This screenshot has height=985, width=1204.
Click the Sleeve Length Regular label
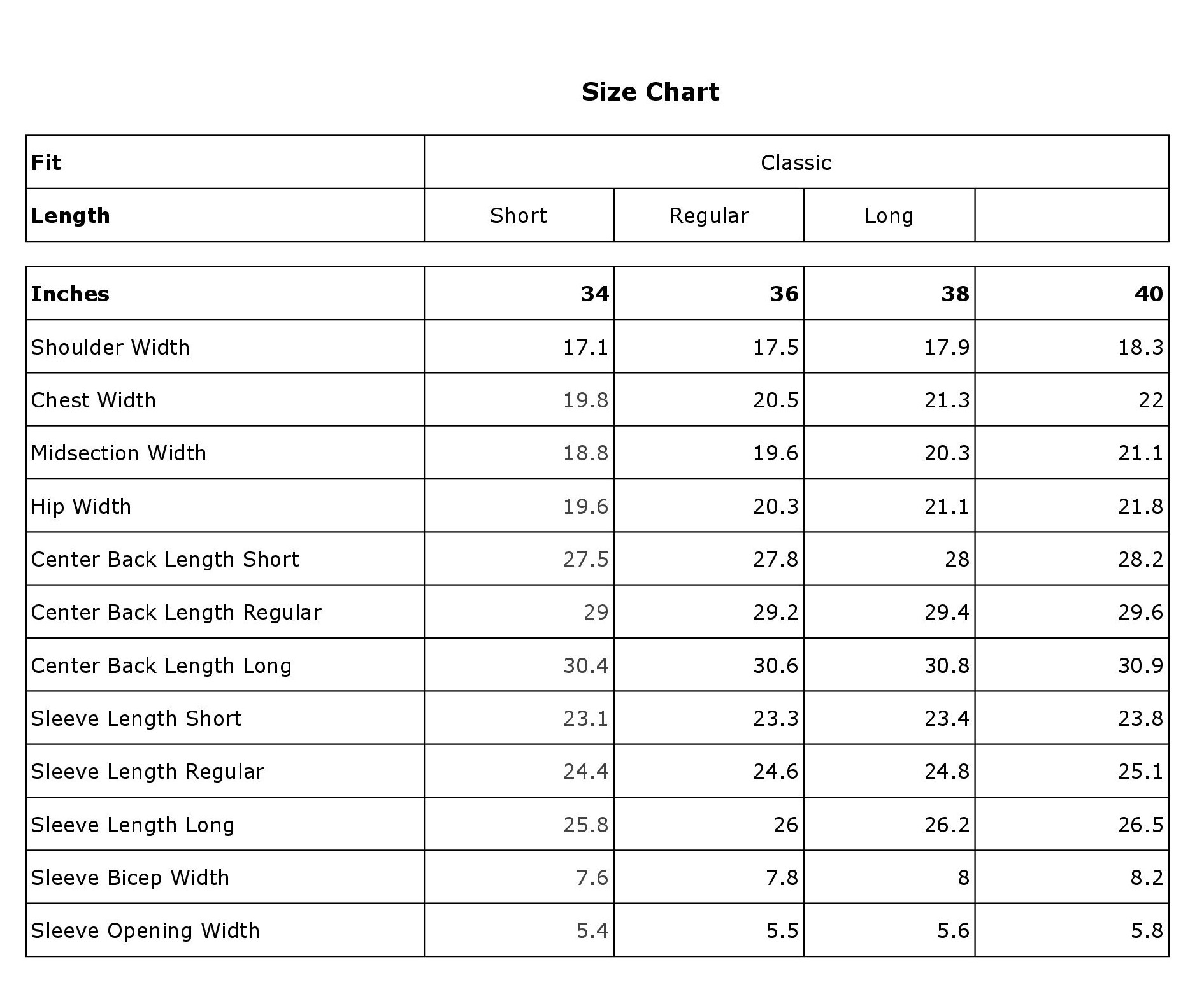pyautogui.click(x=147, y=772)
